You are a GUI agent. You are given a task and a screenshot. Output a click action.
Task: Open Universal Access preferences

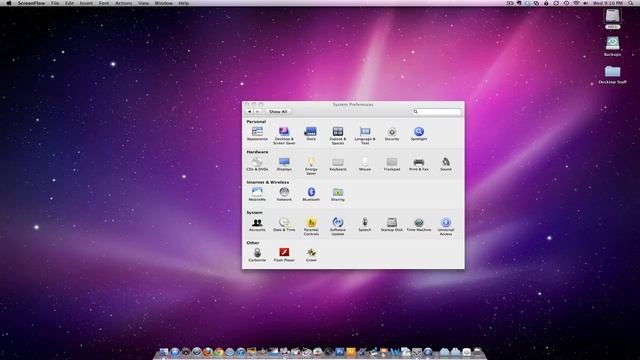446,226
